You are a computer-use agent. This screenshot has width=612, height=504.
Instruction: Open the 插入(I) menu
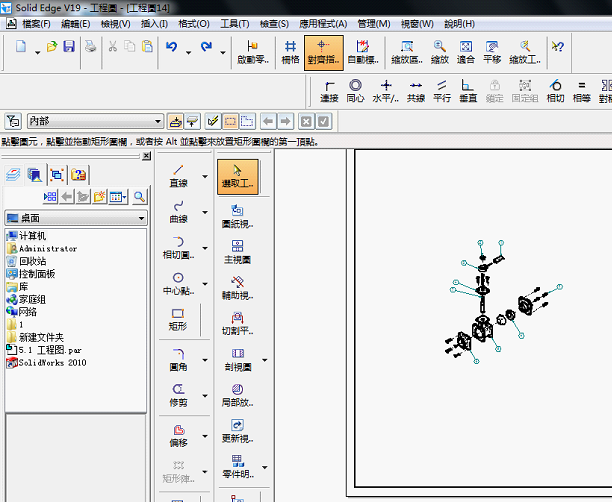[x=154, y=24]
